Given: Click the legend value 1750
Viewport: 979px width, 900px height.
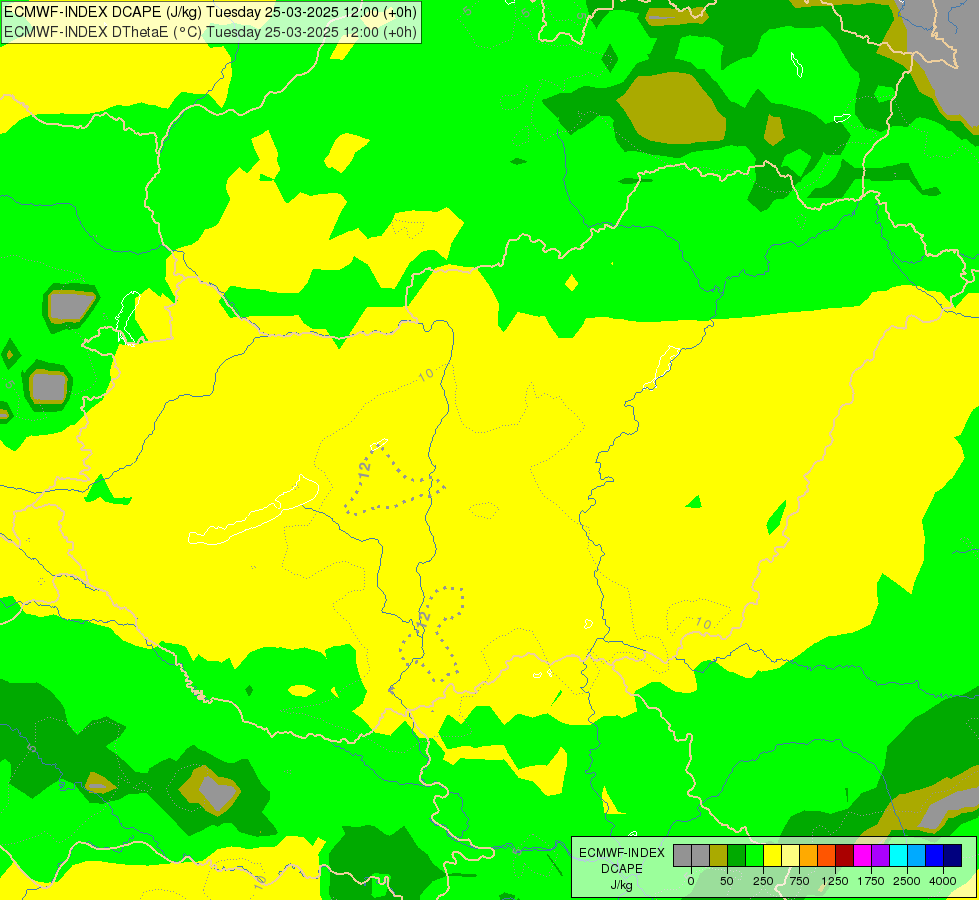Looking at the screenshot, I should pyautogui.click(x=871, y=881).
